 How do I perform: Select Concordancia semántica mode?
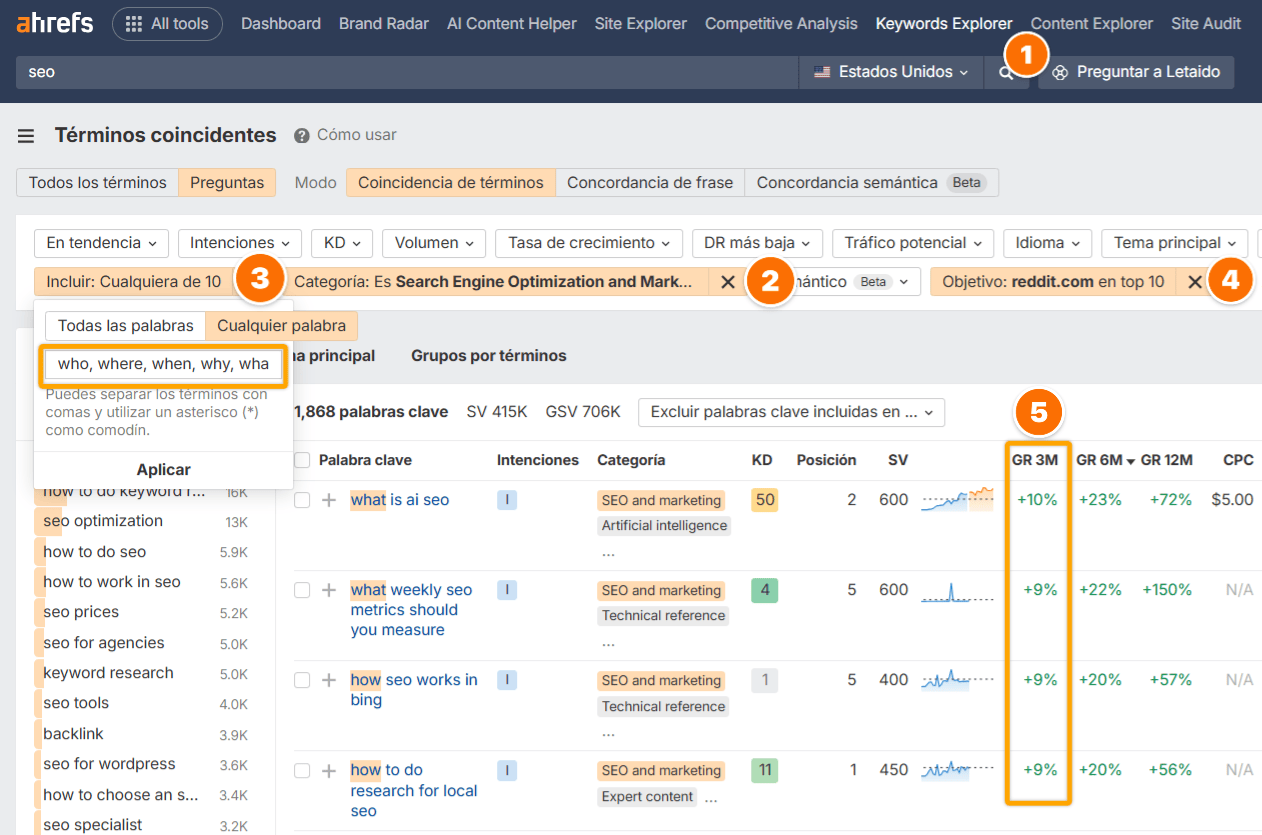[x=872, y=182]
